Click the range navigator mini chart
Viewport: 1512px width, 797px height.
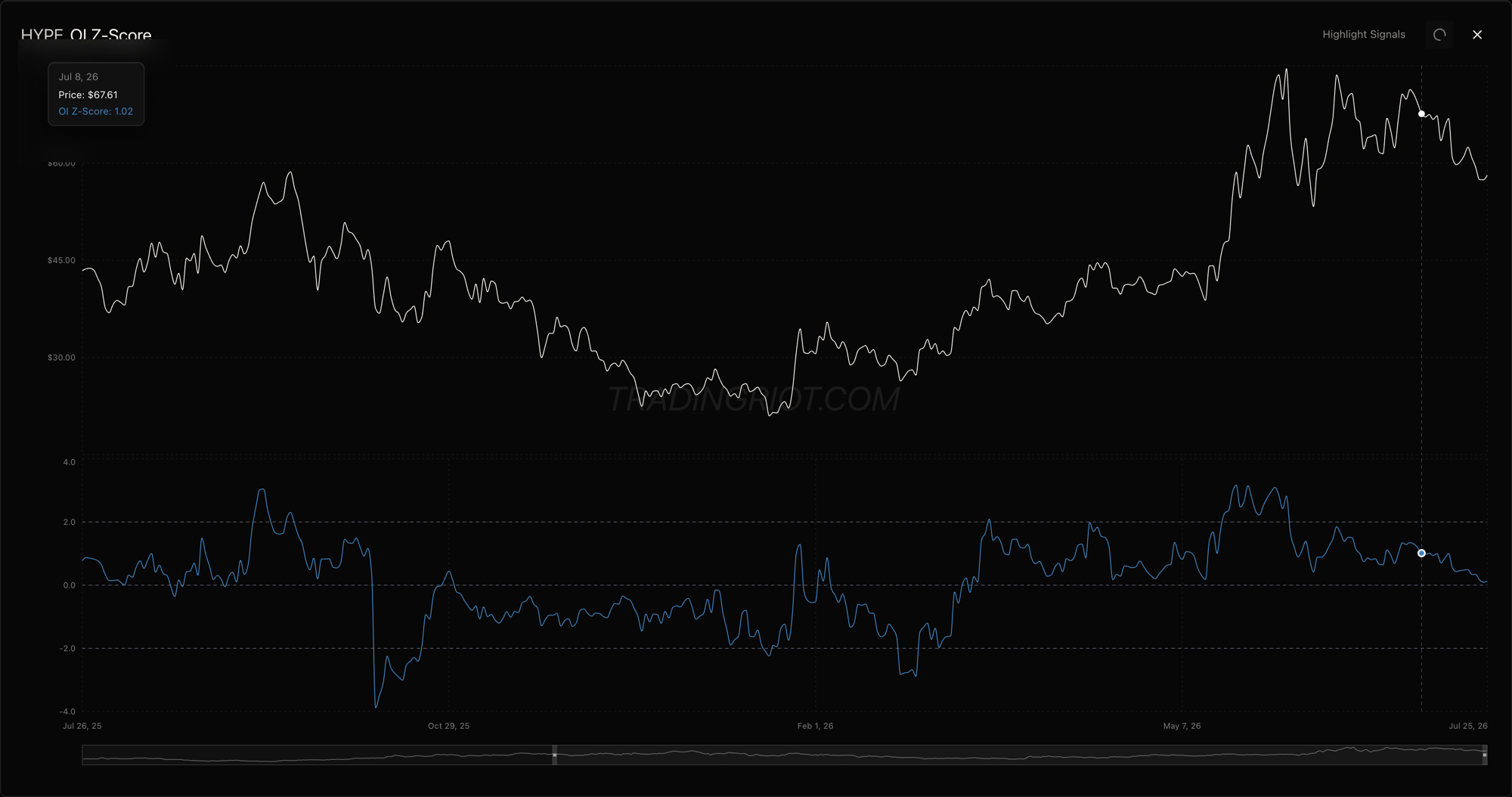tap(785, 755)
